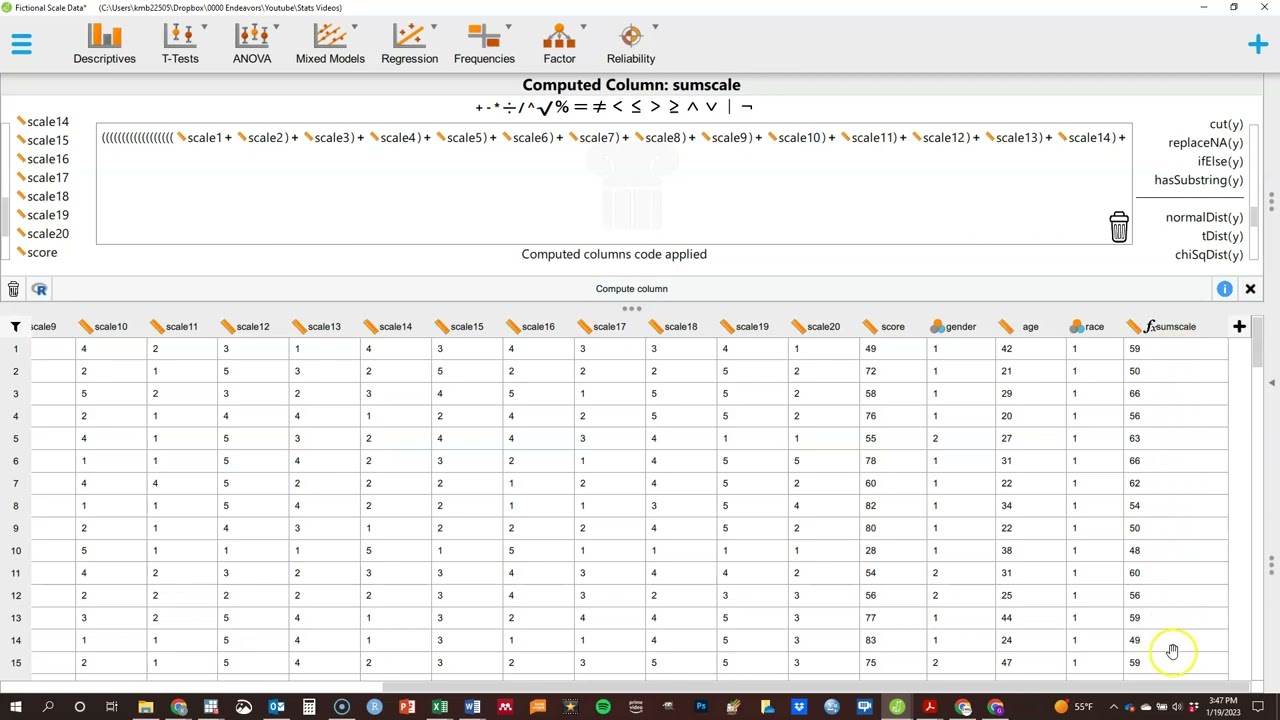Add a new column with plus icon
The width and height of the screenshot is (1280, 720).
point(1239,327)
